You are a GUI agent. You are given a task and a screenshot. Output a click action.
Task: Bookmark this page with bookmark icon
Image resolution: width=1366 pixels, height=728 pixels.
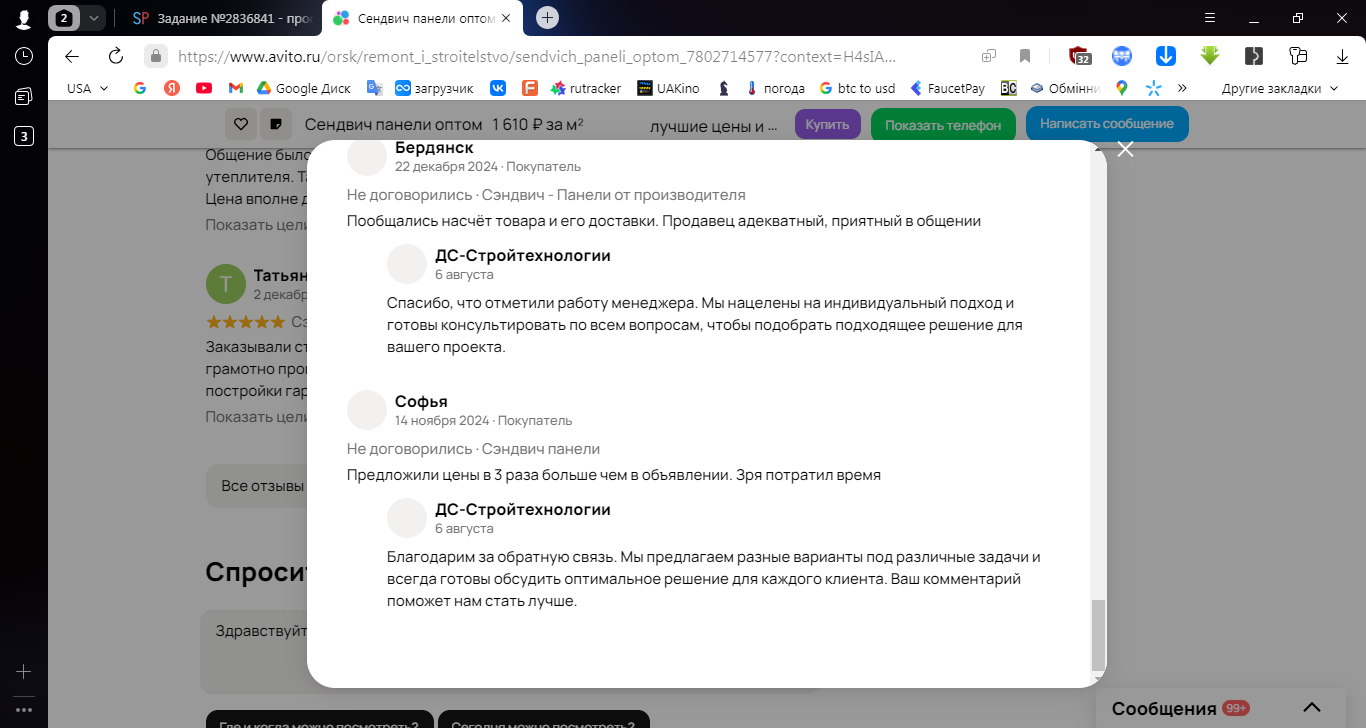point(1025,56)
